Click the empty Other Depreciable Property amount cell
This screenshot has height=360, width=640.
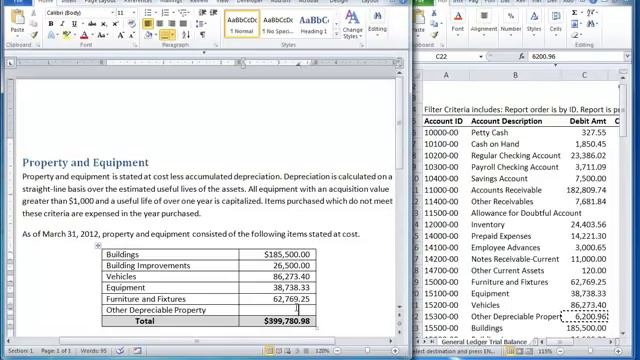(277, 310)
